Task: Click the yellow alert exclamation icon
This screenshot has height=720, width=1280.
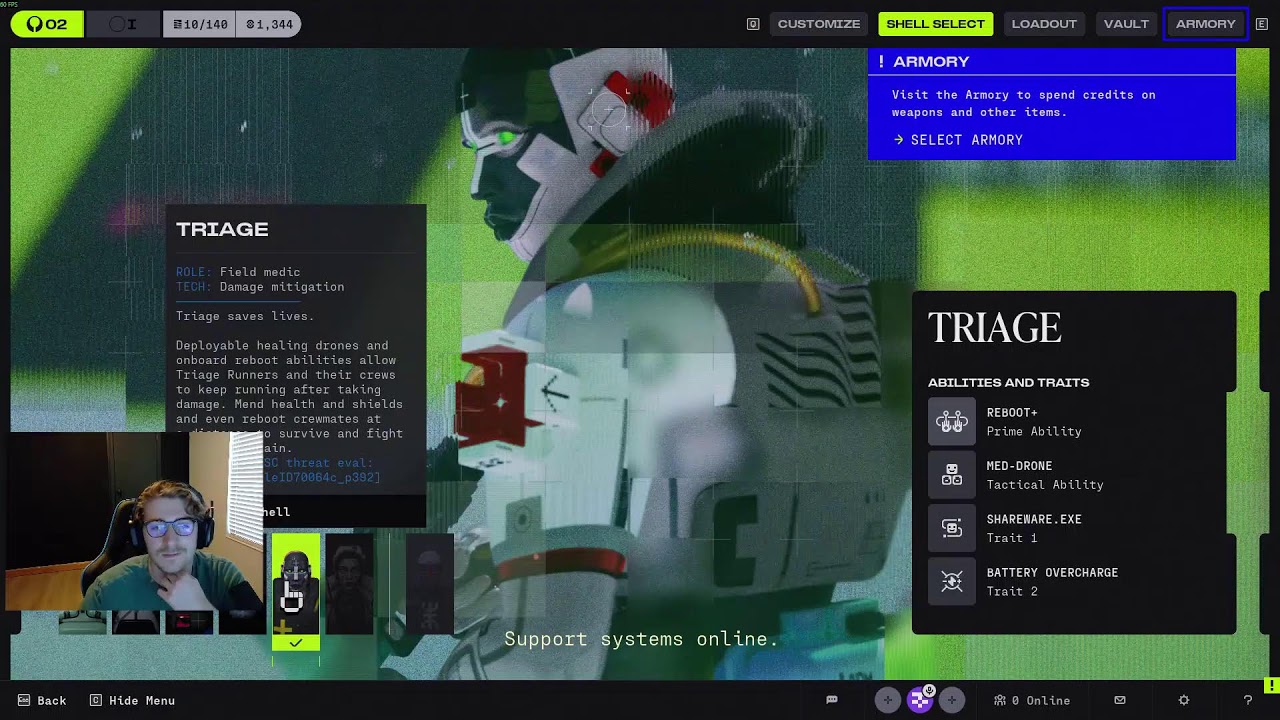Action: click(x=1271, y=686)
